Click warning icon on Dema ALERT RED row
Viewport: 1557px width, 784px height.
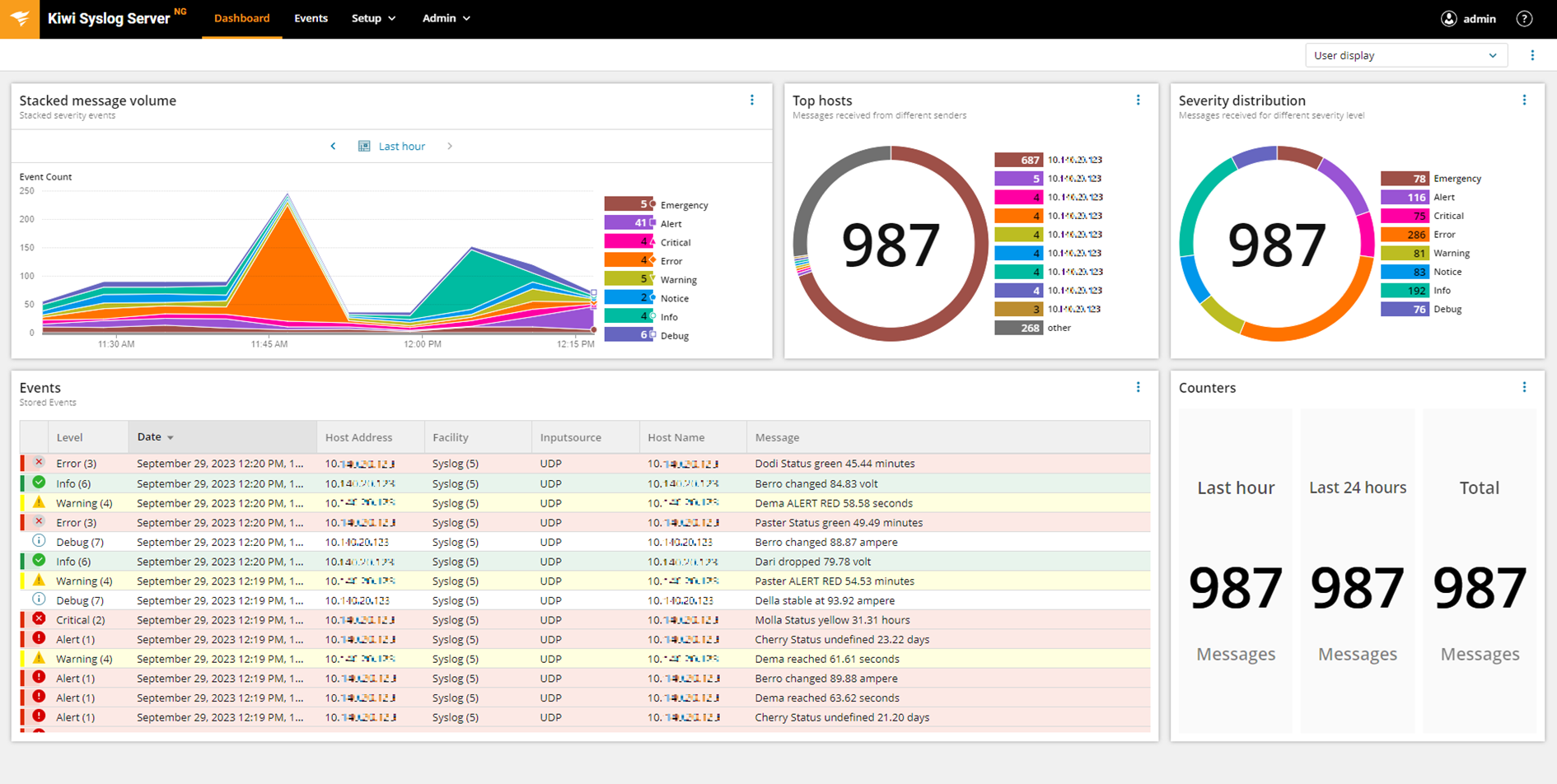coord(39,502)
